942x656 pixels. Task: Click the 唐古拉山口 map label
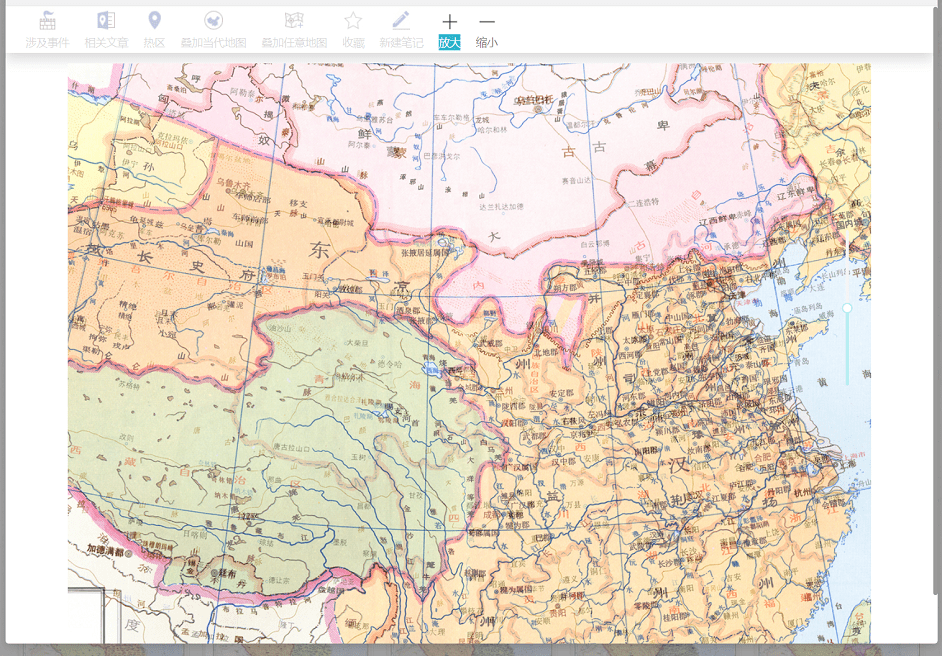[292, 447]
